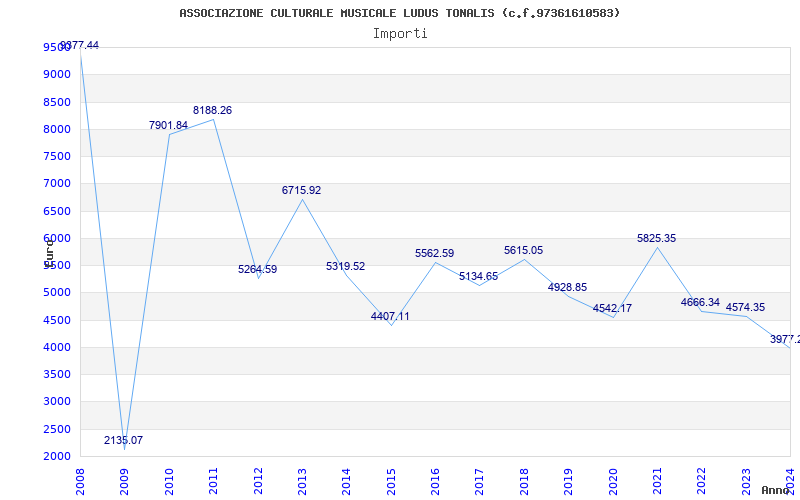Click x-axis year 2012
Screen dimensions: 800x500
[x=258, y=482]
